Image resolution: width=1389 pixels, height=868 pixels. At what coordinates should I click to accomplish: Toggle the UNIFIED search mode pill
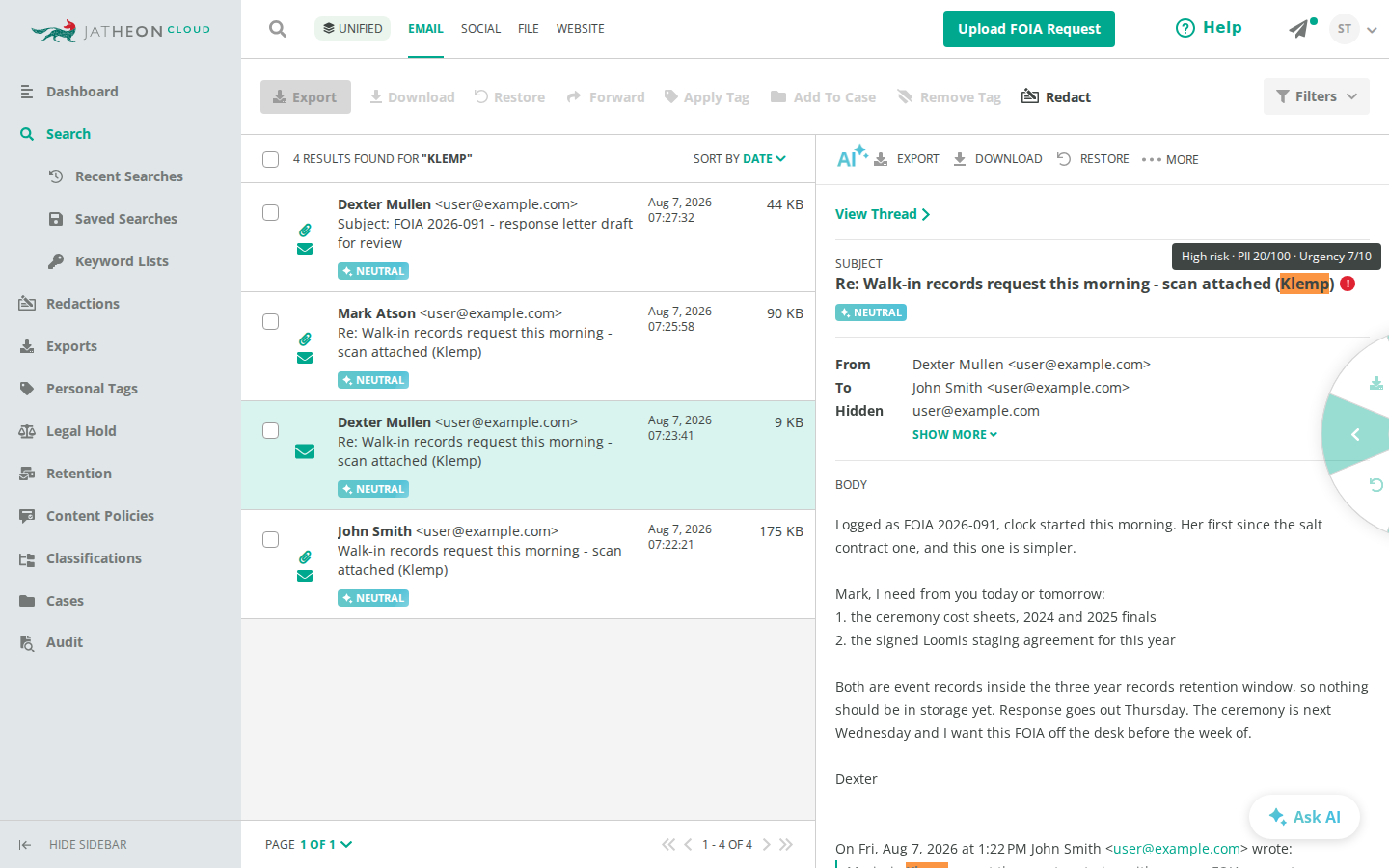[352, 28]
